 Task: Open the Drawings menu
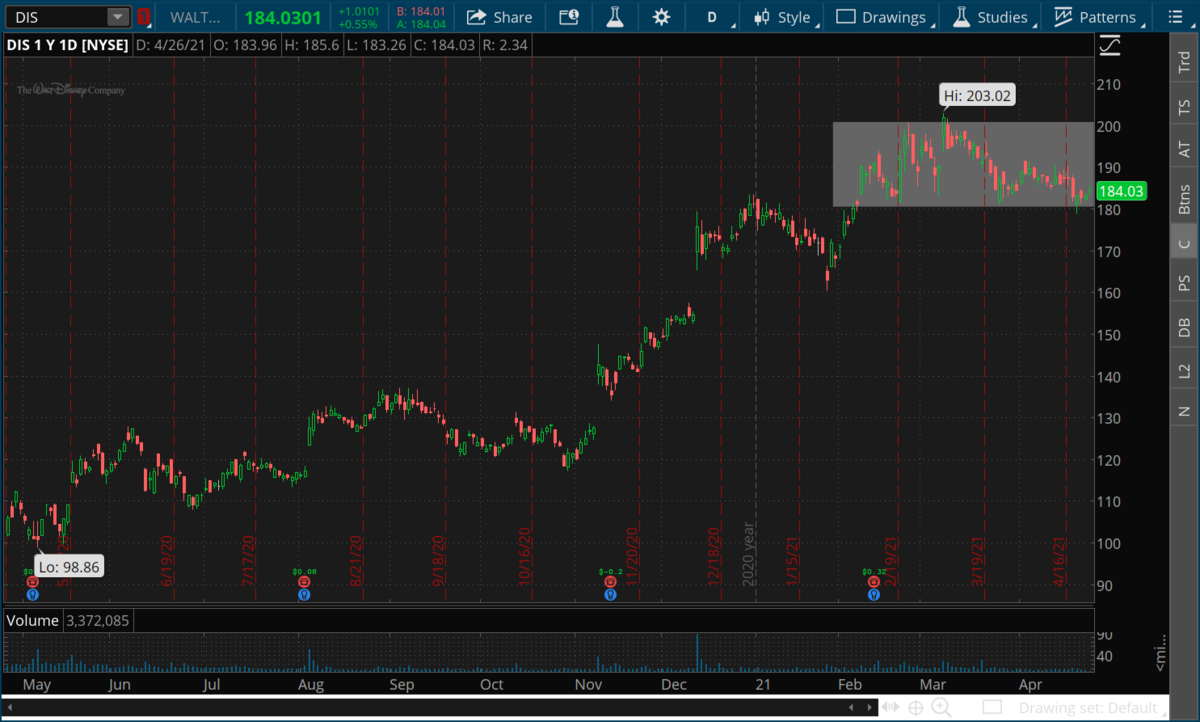884,17
